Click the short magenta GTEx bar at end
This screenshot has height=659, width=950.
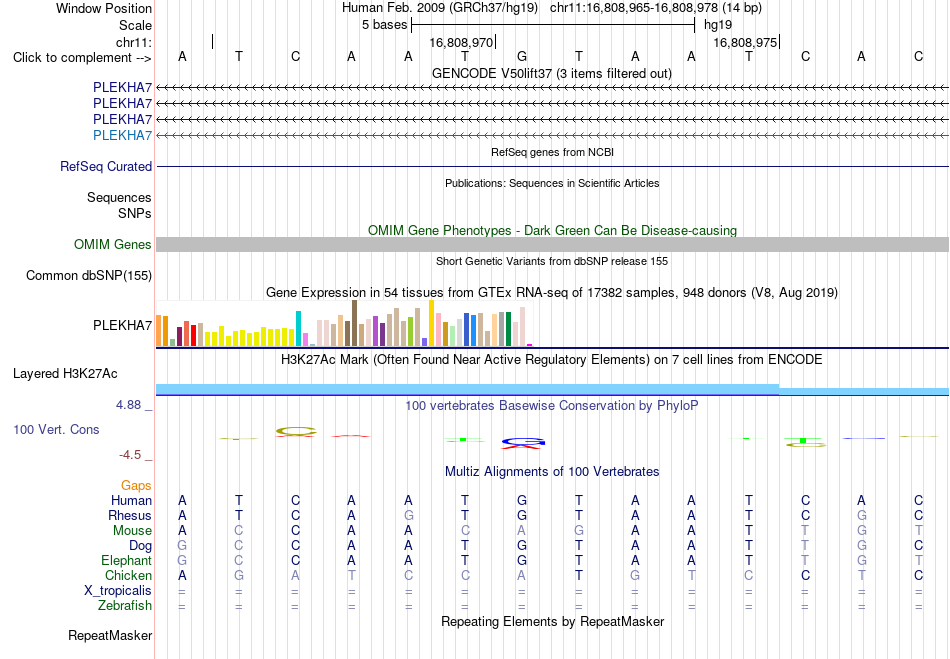(x=530, y=345)
